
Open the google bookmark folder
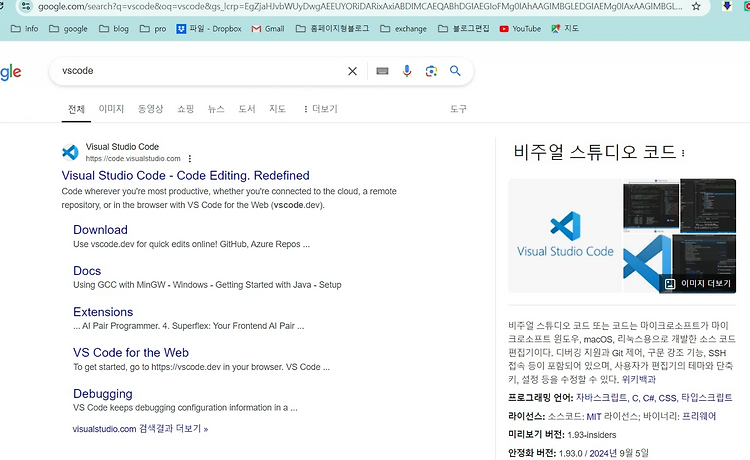coord(68,29)
